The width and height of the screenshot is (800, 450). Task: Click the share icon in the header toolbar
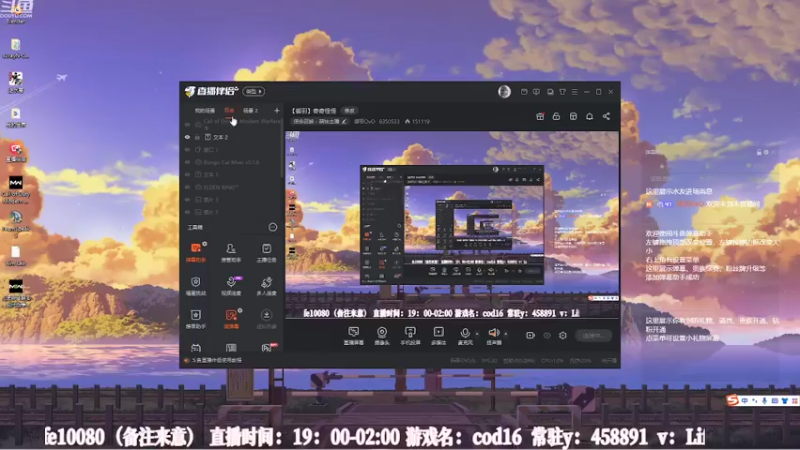click(x=606, y=116)
